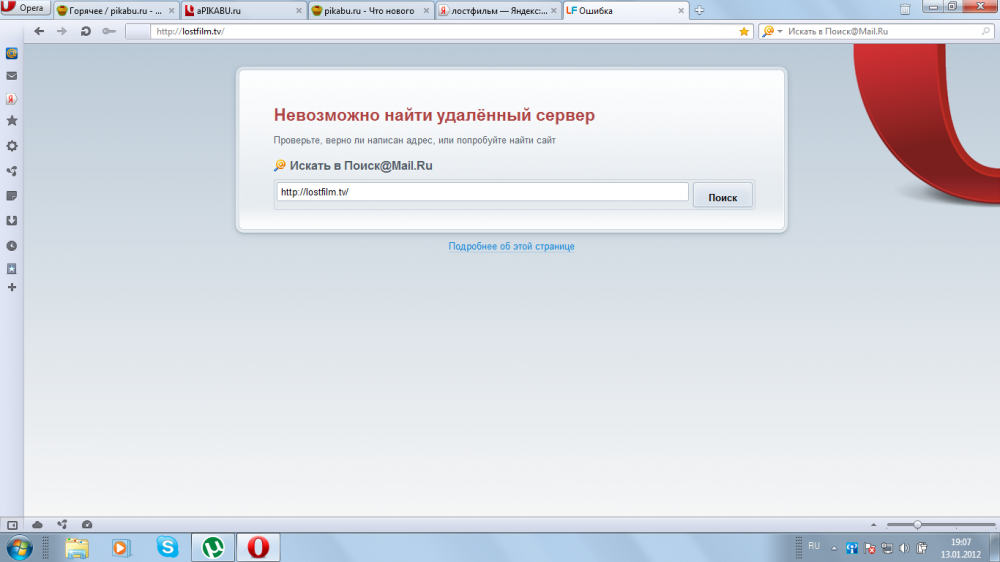Open the Notes panel in sidebar

12,195
